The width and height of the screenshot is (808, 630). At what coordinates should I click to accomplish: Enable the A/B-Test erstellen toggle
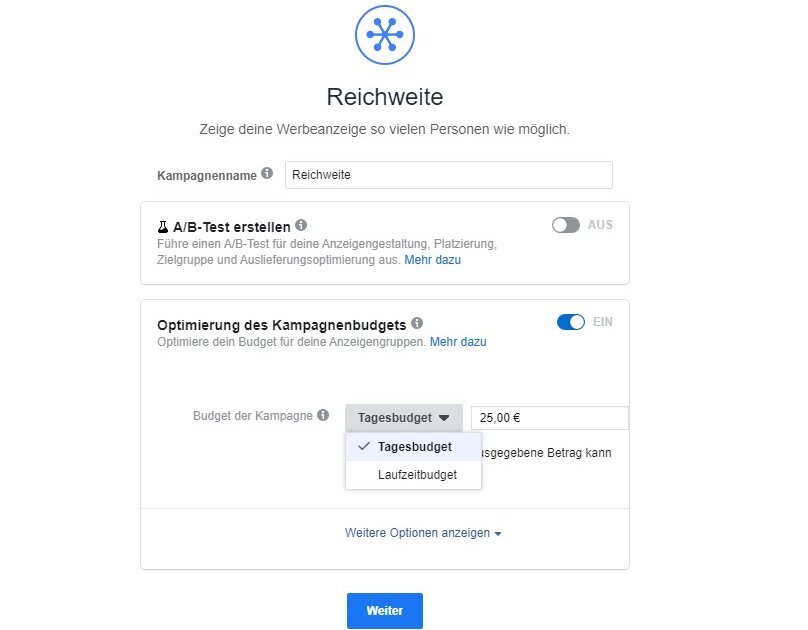pos(568,224)
